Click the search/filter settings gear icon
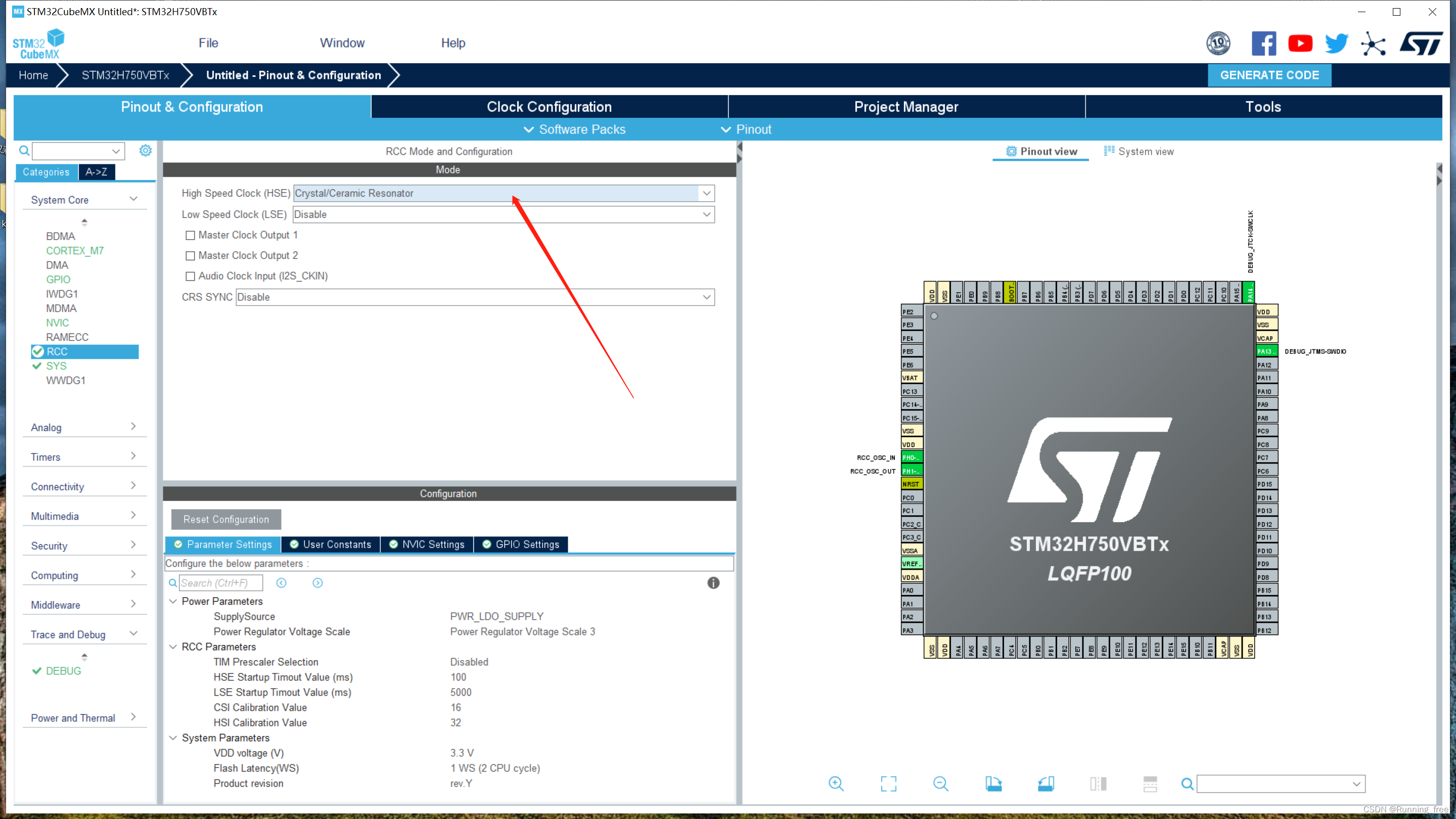Image resolution: width=1456 pixels, height=819 pixels. click(145, 150)
